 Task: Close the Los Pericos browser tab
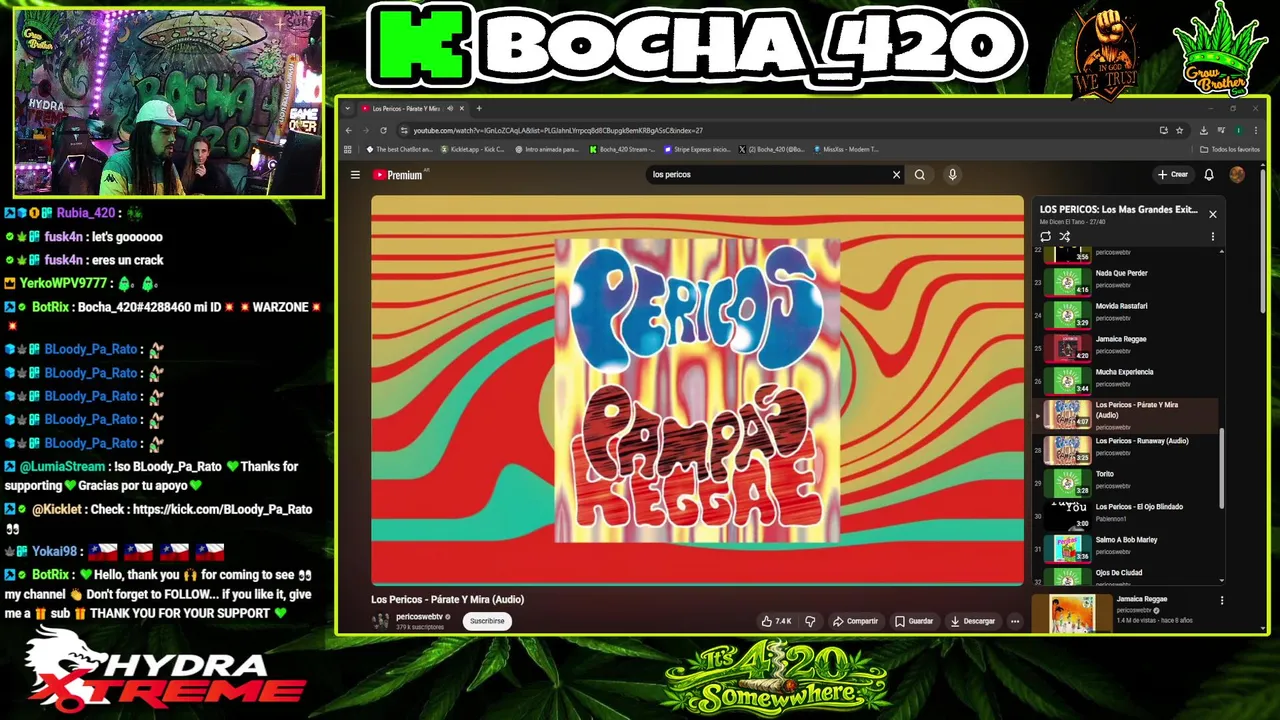463,108
